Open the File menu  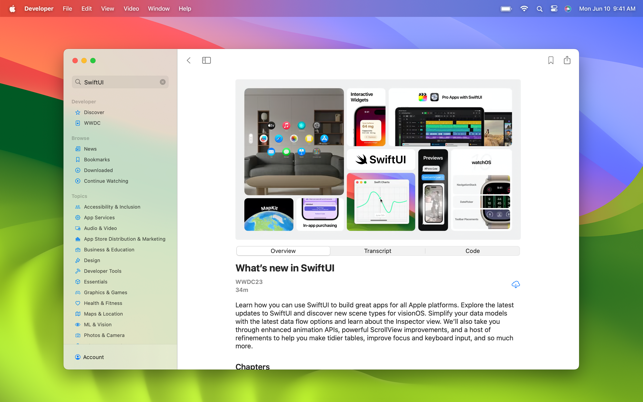click(x=67, y=9)
